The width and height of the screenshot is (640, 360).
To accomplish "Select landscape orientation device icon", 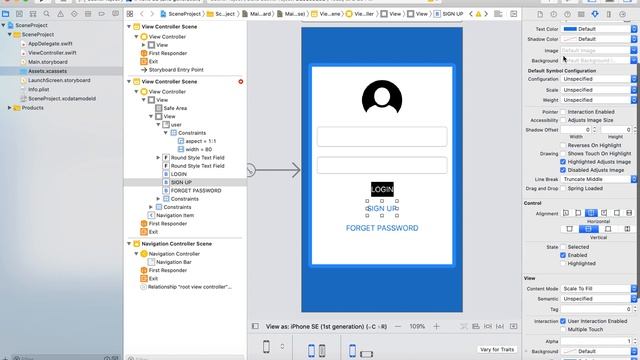I will [x=367, y=354].
